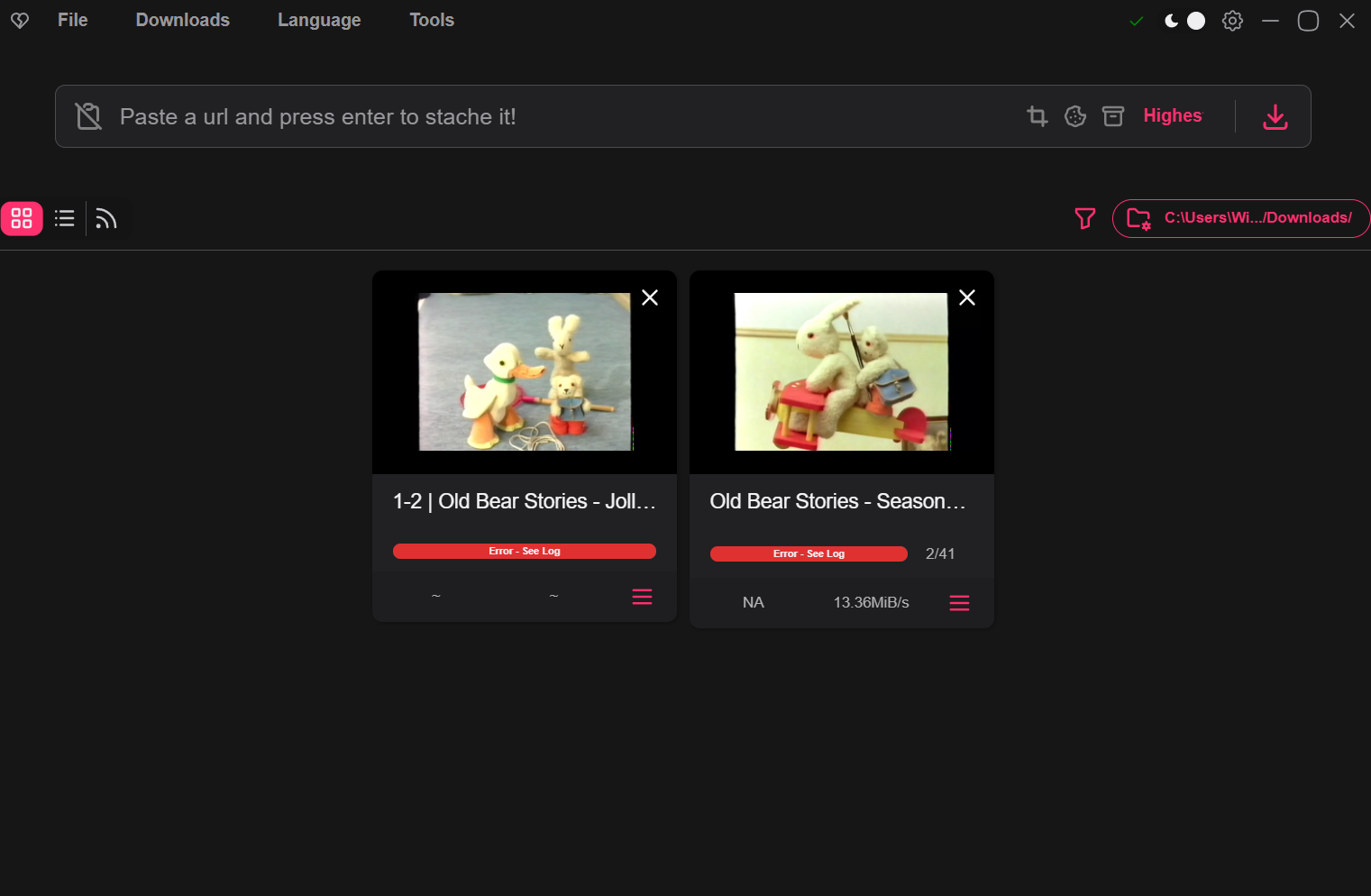Click the duck and bear thumbnail
Screen dimensions: 1371x896
(525, 371)
